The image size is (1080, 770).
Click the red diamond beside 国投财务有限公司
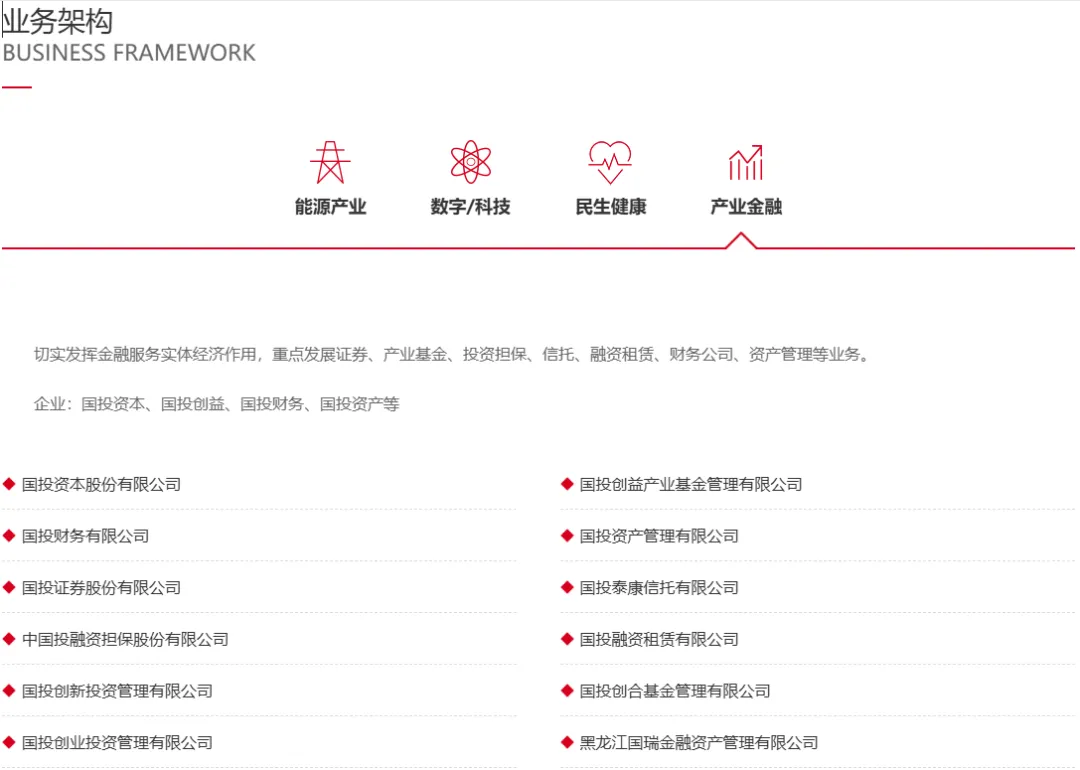9,536
